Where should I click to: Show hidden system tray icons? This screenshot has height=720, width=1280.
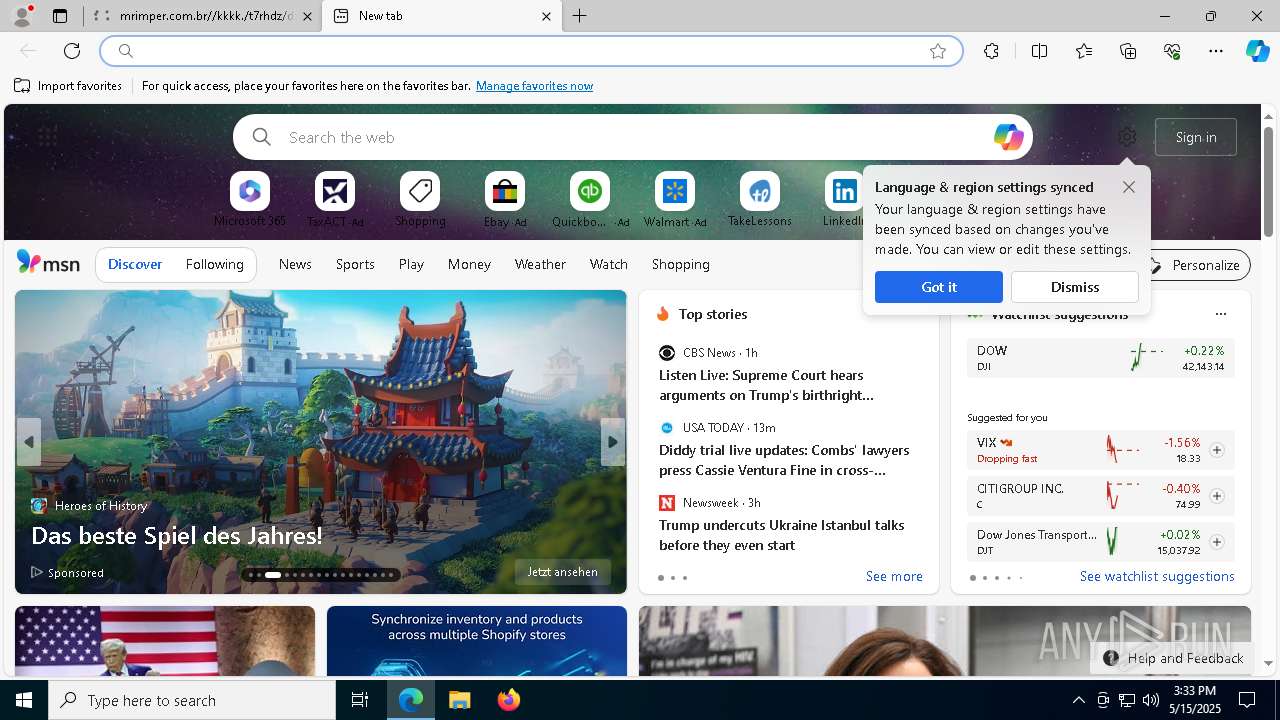coord(1078,700)
